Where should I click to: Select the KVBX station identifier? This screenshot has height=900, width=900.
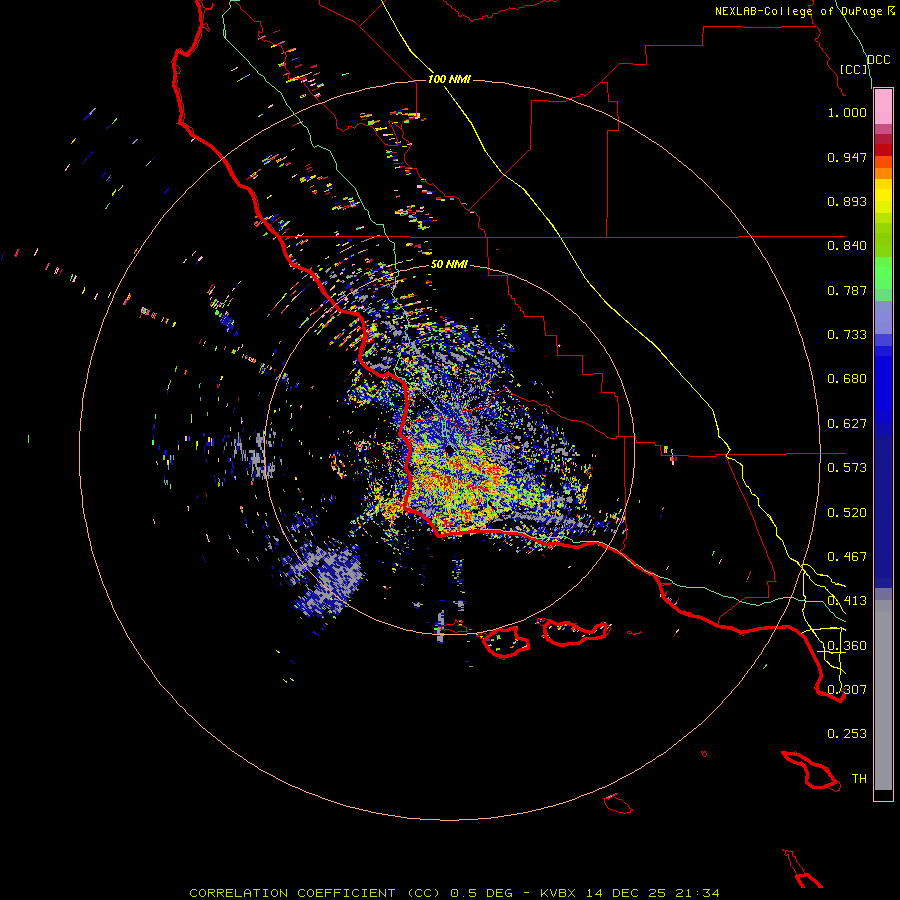coord(558,893)
